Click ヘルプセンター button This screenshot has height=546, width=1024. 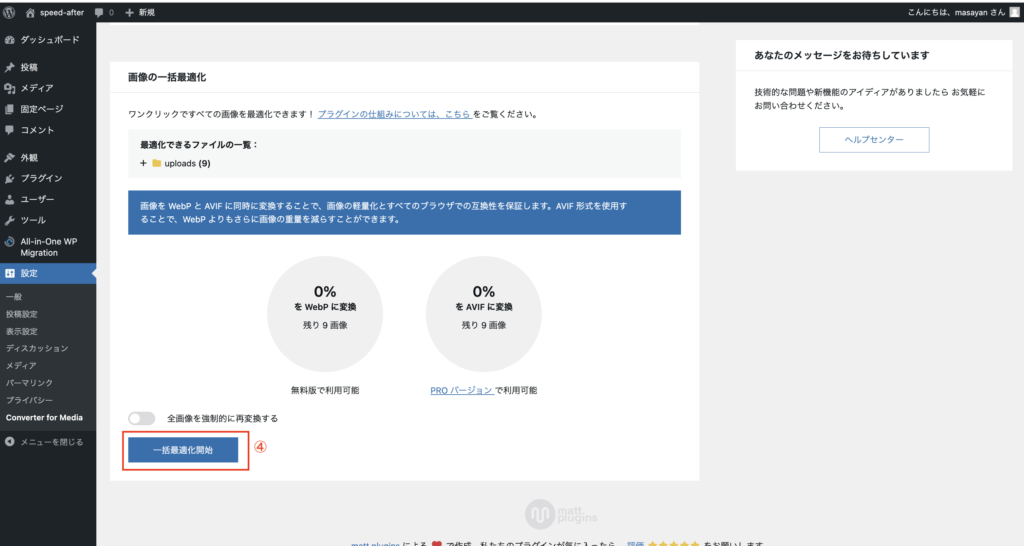[x=874, y=140]
